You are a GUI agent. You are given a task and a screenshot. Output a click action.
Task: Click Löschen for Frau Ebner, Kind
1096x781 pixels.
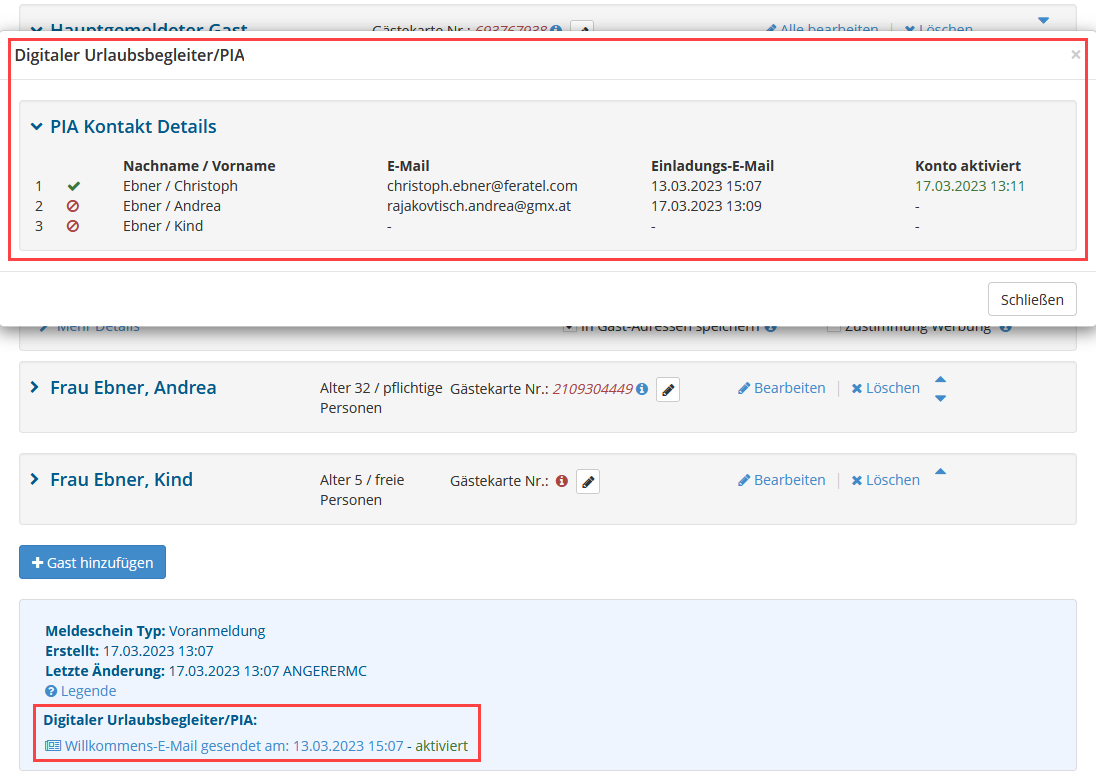point(886,480)
